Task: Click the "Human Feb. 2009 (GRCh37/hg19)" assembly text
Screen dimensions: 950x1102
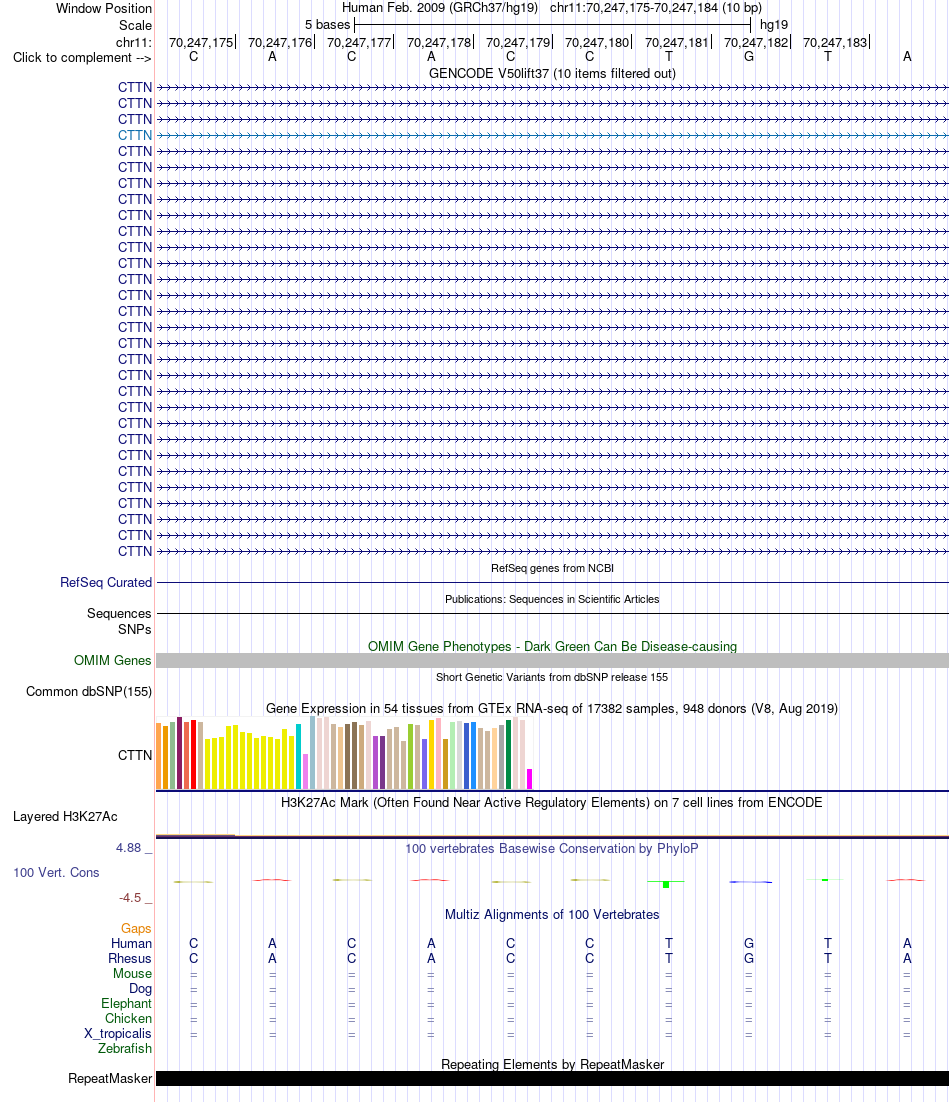Action: tap(440, 8)
